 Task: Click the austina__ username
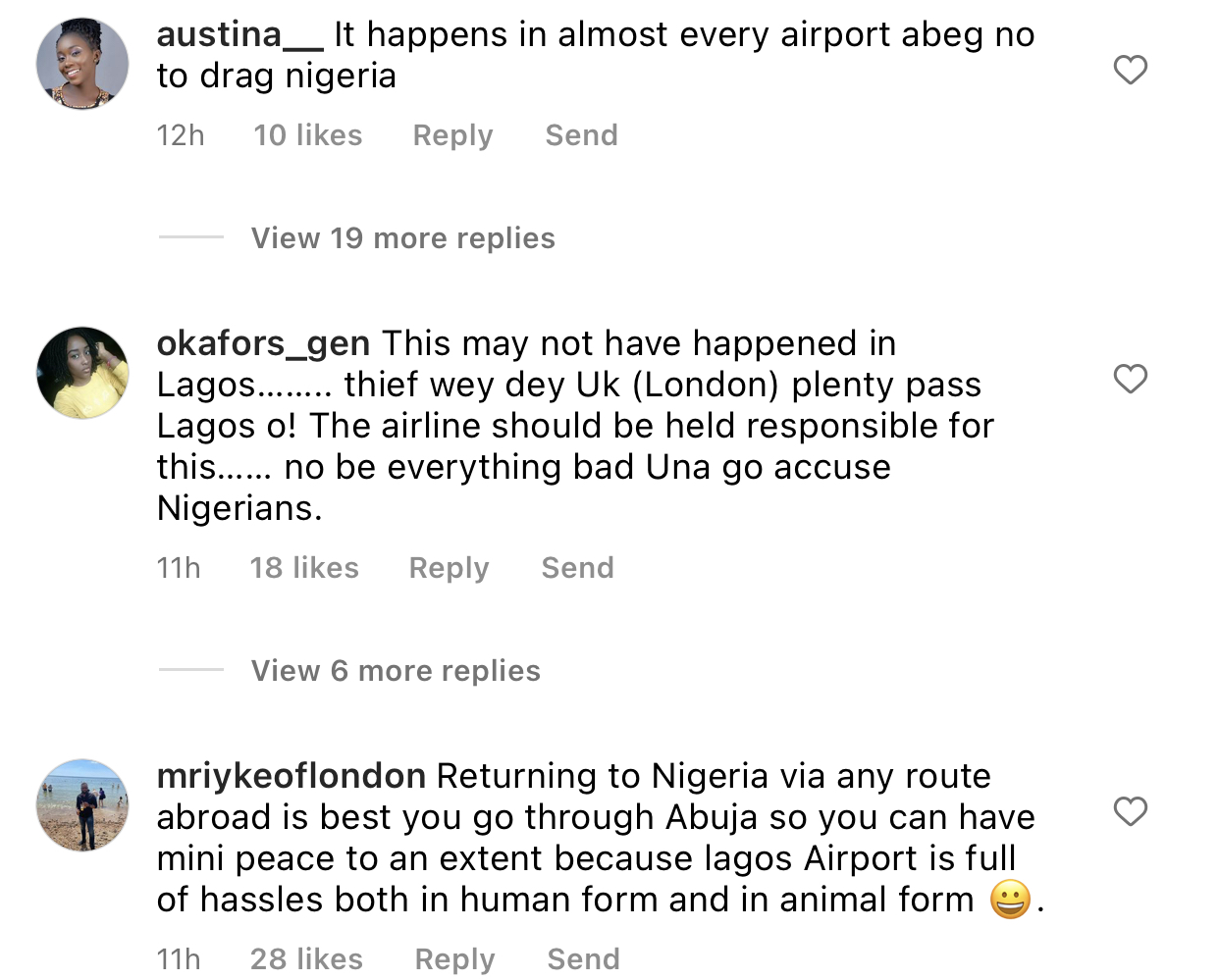(x=239, y=35)
